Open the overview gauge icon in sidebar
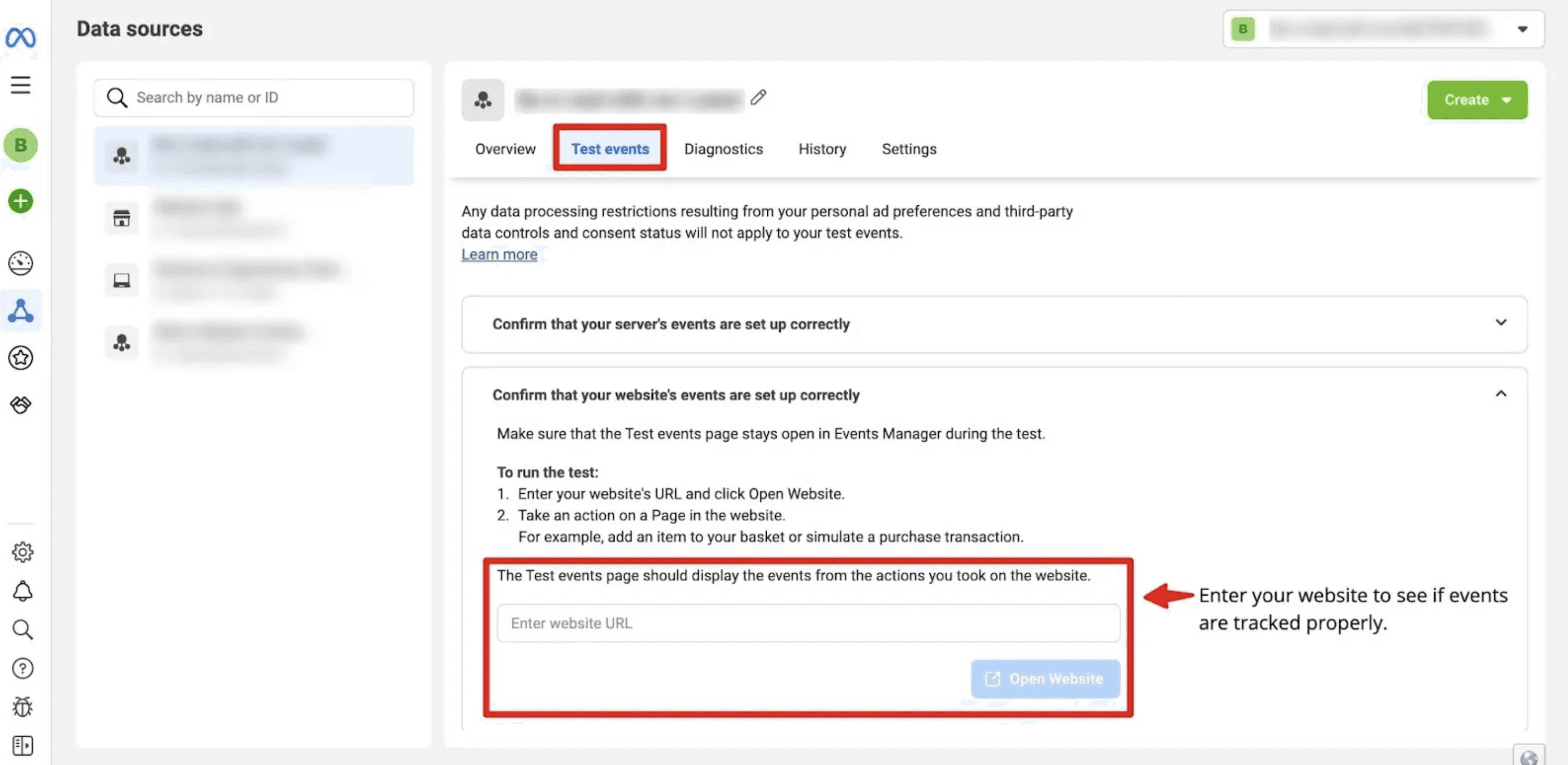Screen dimensions: 1568x765 (x=21, y=263)
